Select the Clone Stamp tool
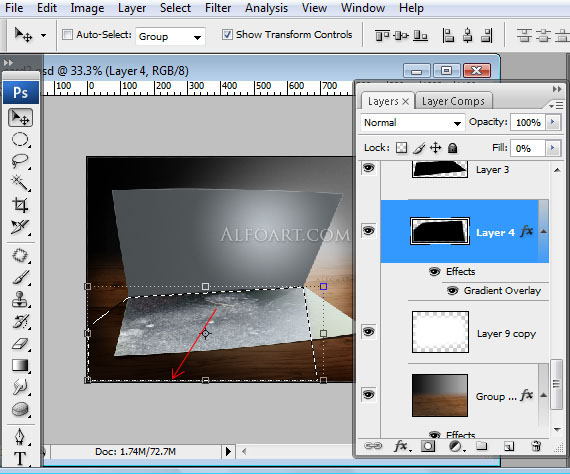 point(20,300)
